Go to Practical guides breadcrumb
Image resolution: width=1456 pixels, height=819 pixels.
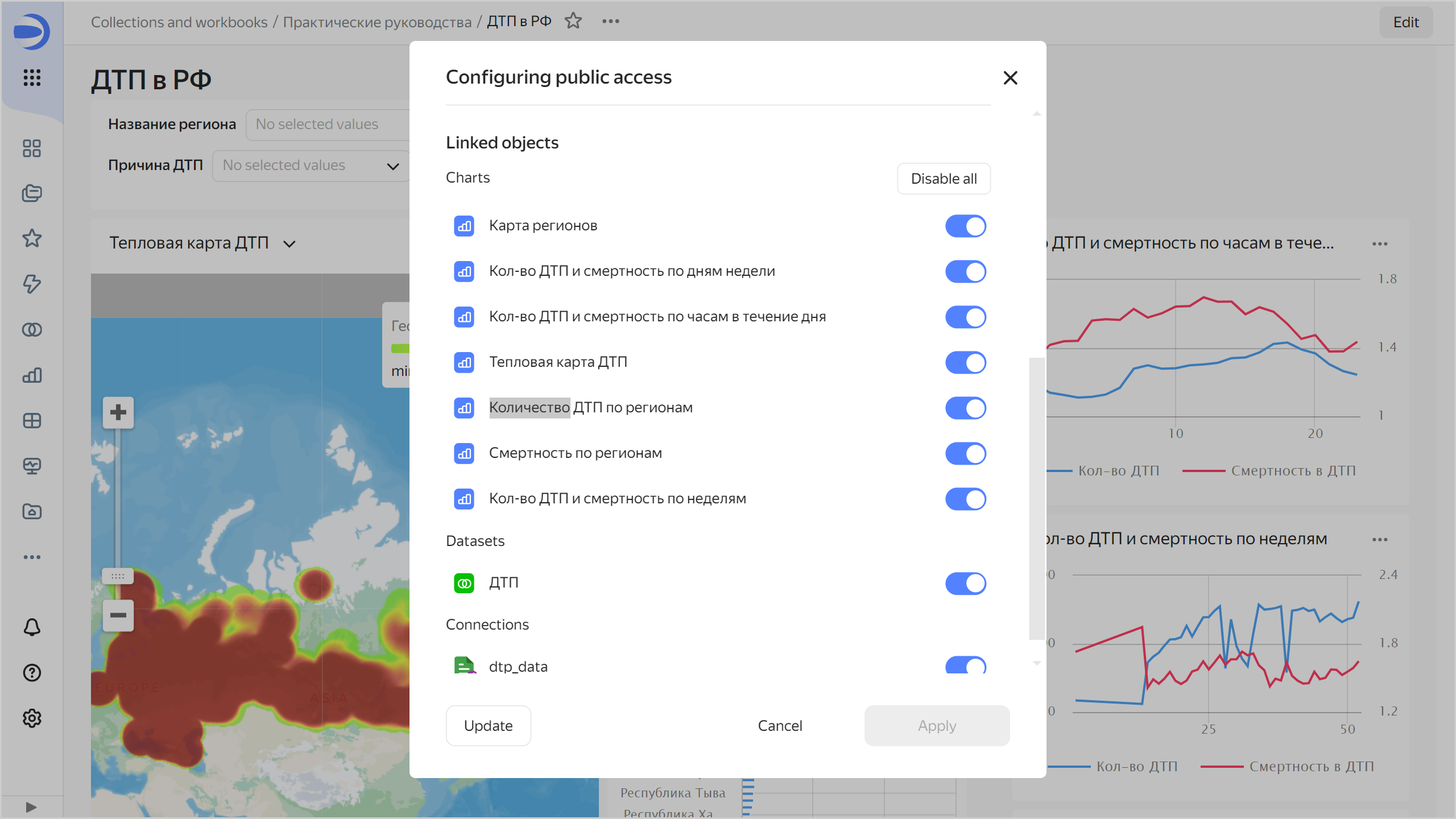(x=377, y=22)
